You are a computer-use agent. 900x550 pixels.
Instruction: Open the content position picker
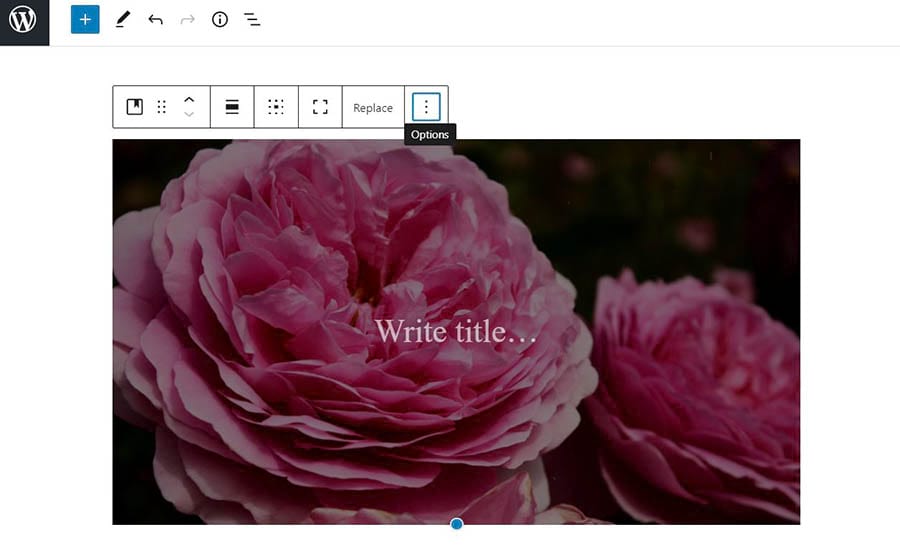tap(276, 107)
